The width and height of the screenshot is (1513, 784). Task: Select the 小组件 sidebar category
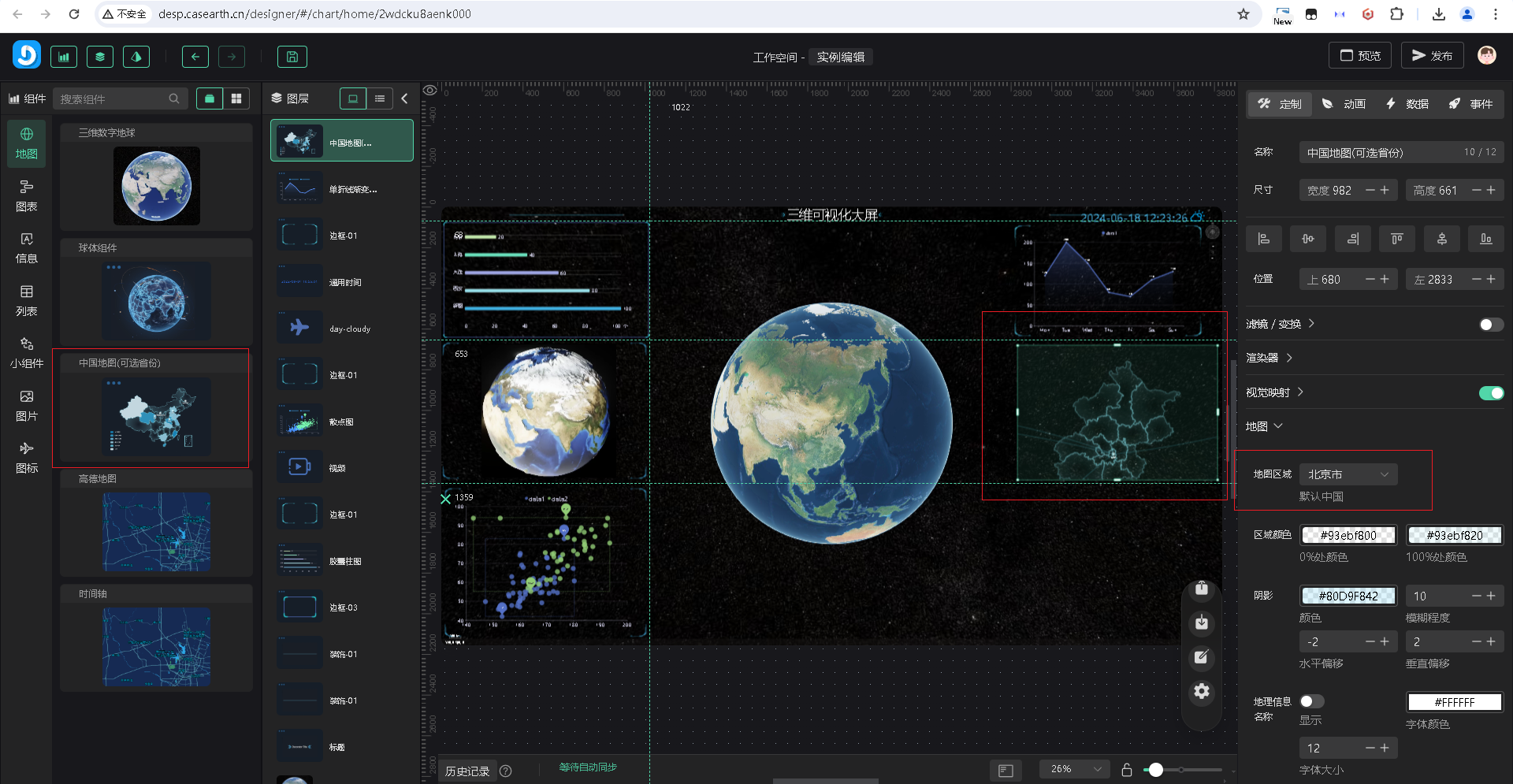[26, 353]
